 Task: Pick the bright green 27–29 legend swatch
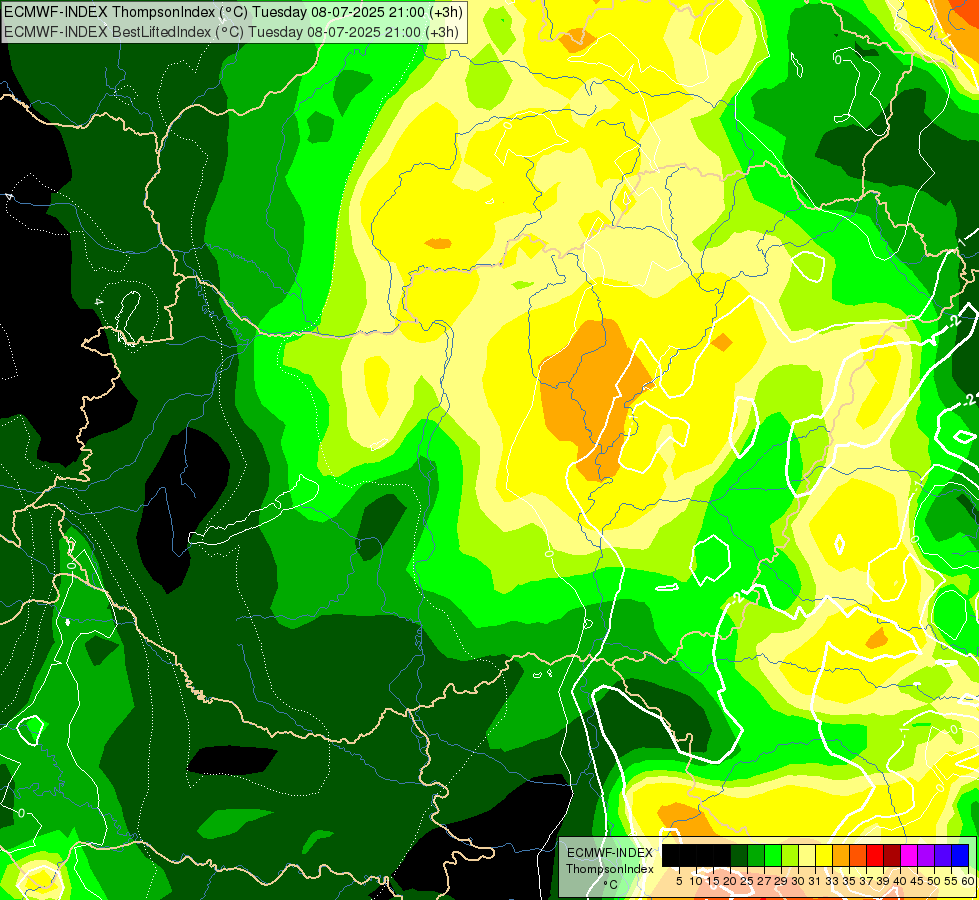[773, 856]
